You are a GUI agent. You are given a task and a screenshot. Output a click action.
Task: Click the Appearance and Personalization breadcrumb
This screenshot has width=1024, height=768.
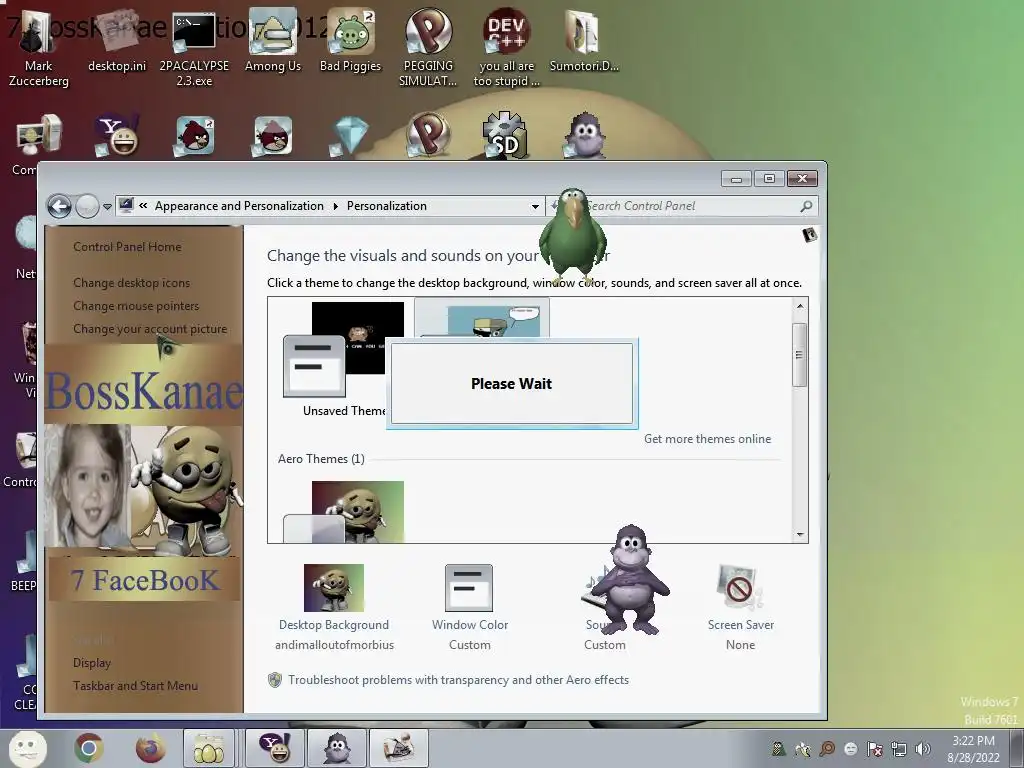coord(239,206)
